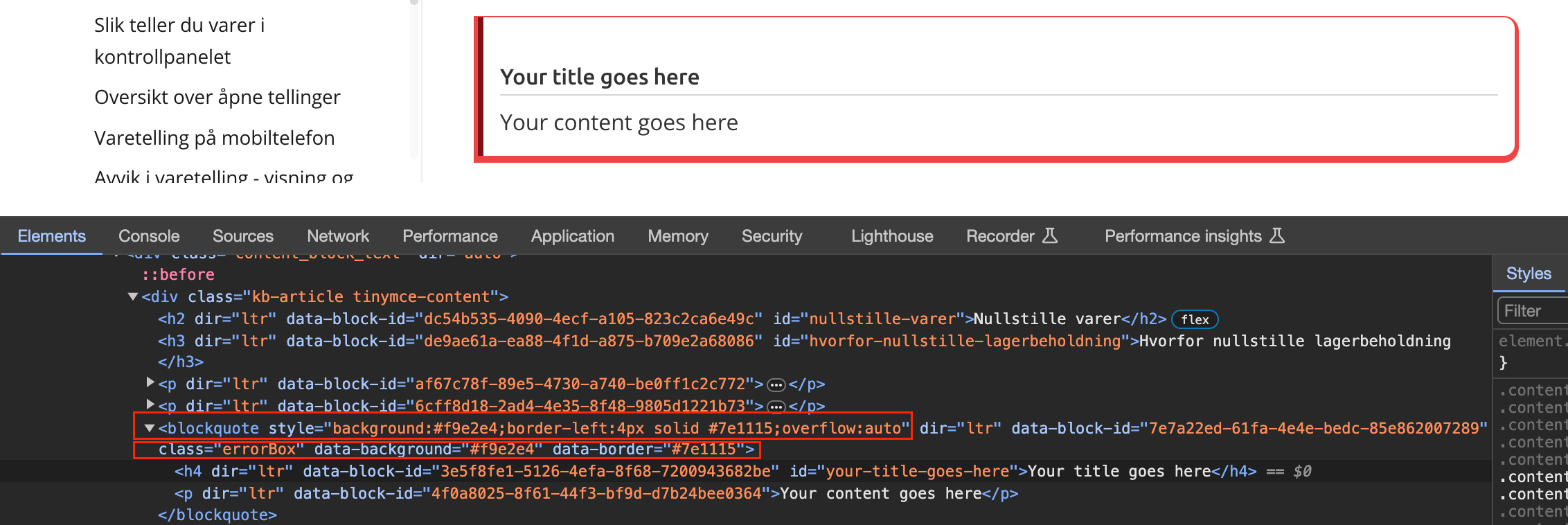Expand ellipsis in second collapsed p element

click(x=776, y=407)
